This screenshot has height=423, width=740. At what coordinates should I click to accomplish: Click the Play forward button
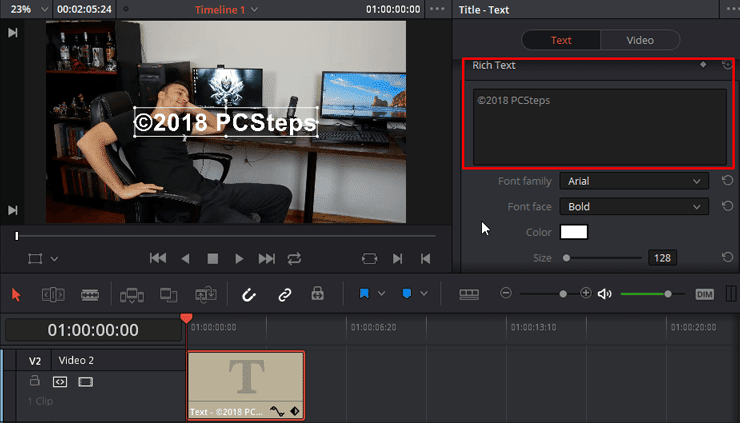pyautogui.click(x=239, y=259)
